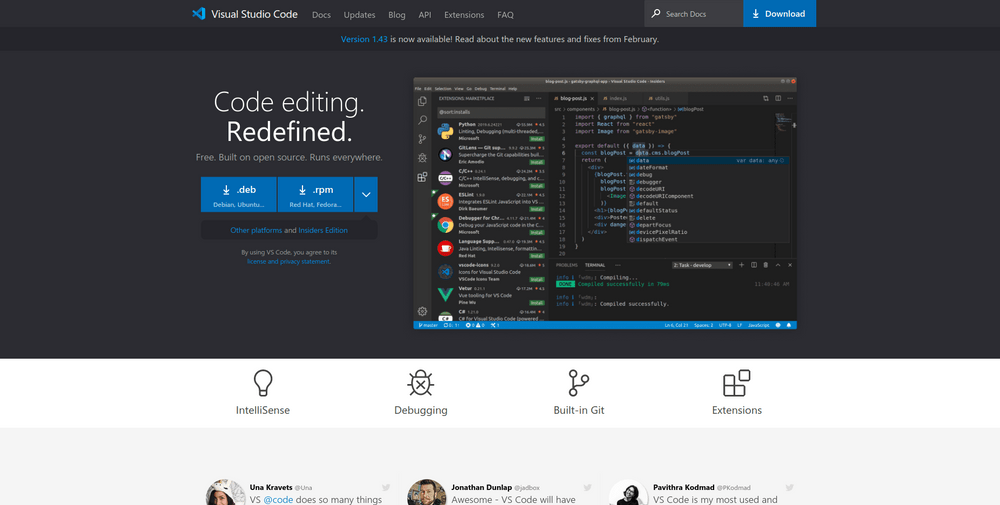This screenshot has width=1000, height=505.
Task: Click the Source Control icon in screenshot's activity bar
Action: pyautogui.click(x=422, y=139)
